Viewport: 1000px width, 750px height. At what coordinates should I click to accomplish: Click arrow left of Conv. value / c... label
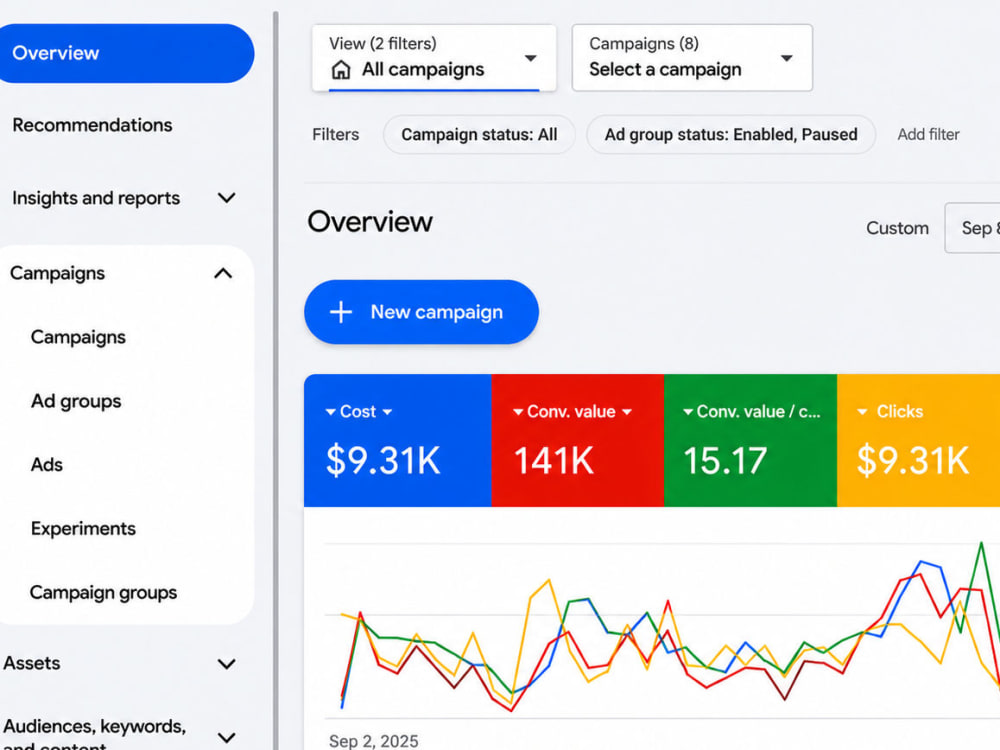click(x=688, y=412)
